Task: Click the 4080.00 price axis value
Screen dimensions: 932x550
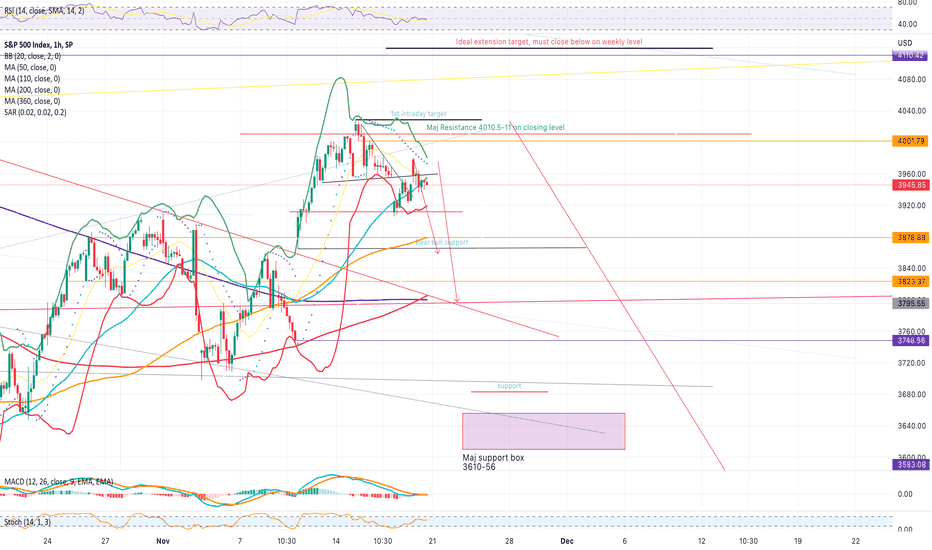Action: tap(911, 79)
